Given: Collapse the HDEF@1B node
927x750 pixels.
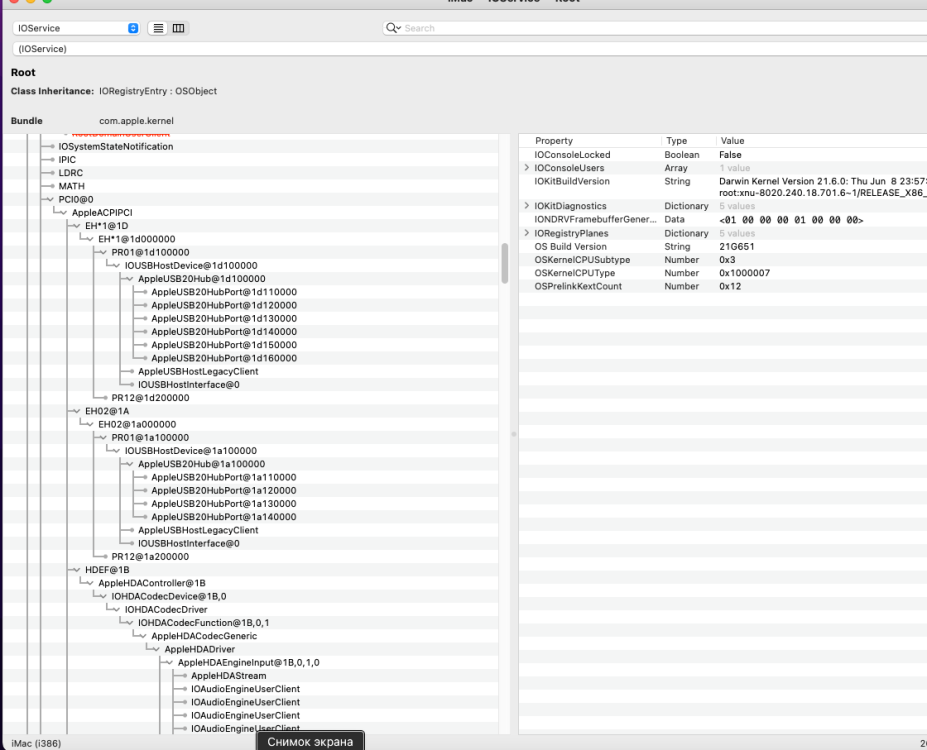Looking at the screenshot, I should 77,570.
